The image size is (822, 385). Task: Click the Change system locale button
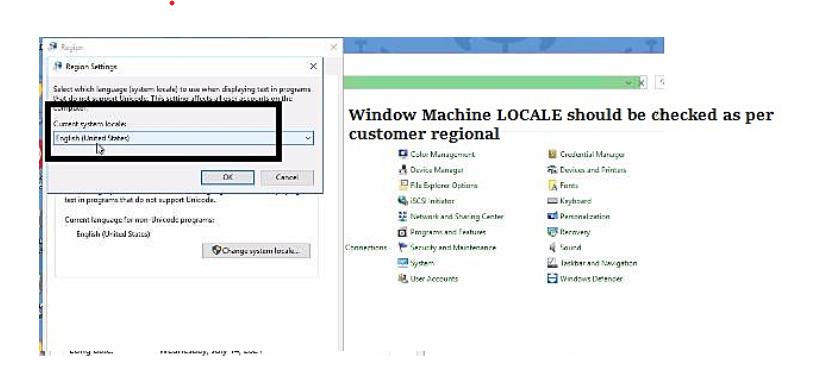[x=256, y=251]
